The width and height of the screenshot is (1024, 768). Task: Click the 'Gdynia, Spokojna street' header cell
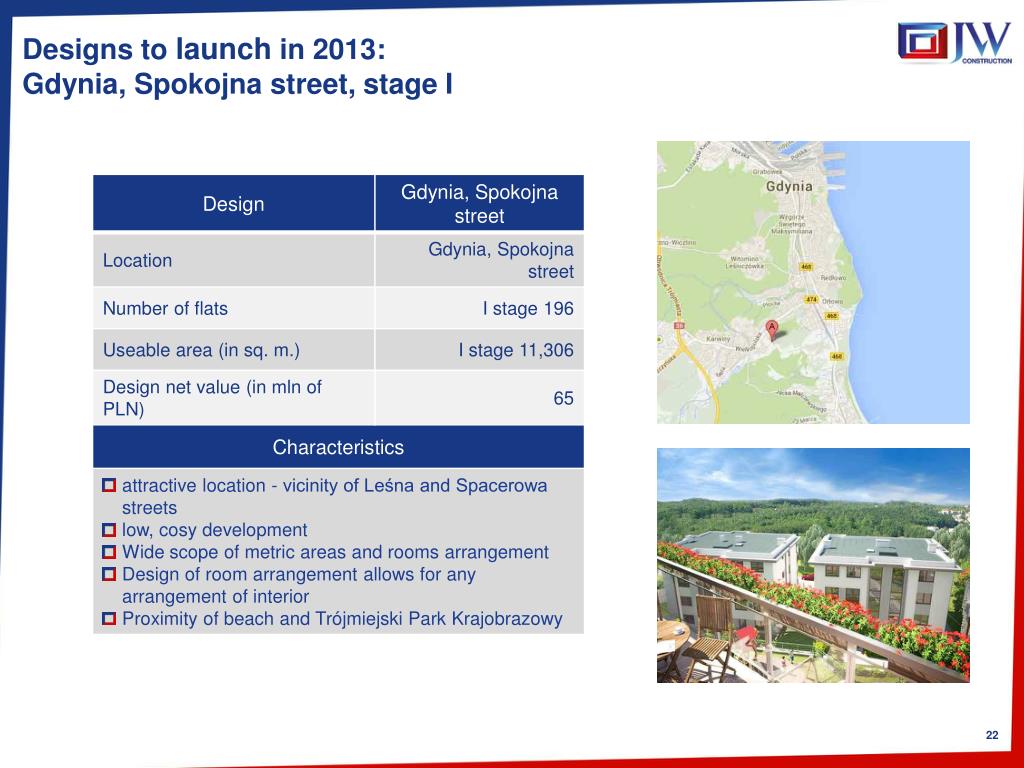pos(479,203)
